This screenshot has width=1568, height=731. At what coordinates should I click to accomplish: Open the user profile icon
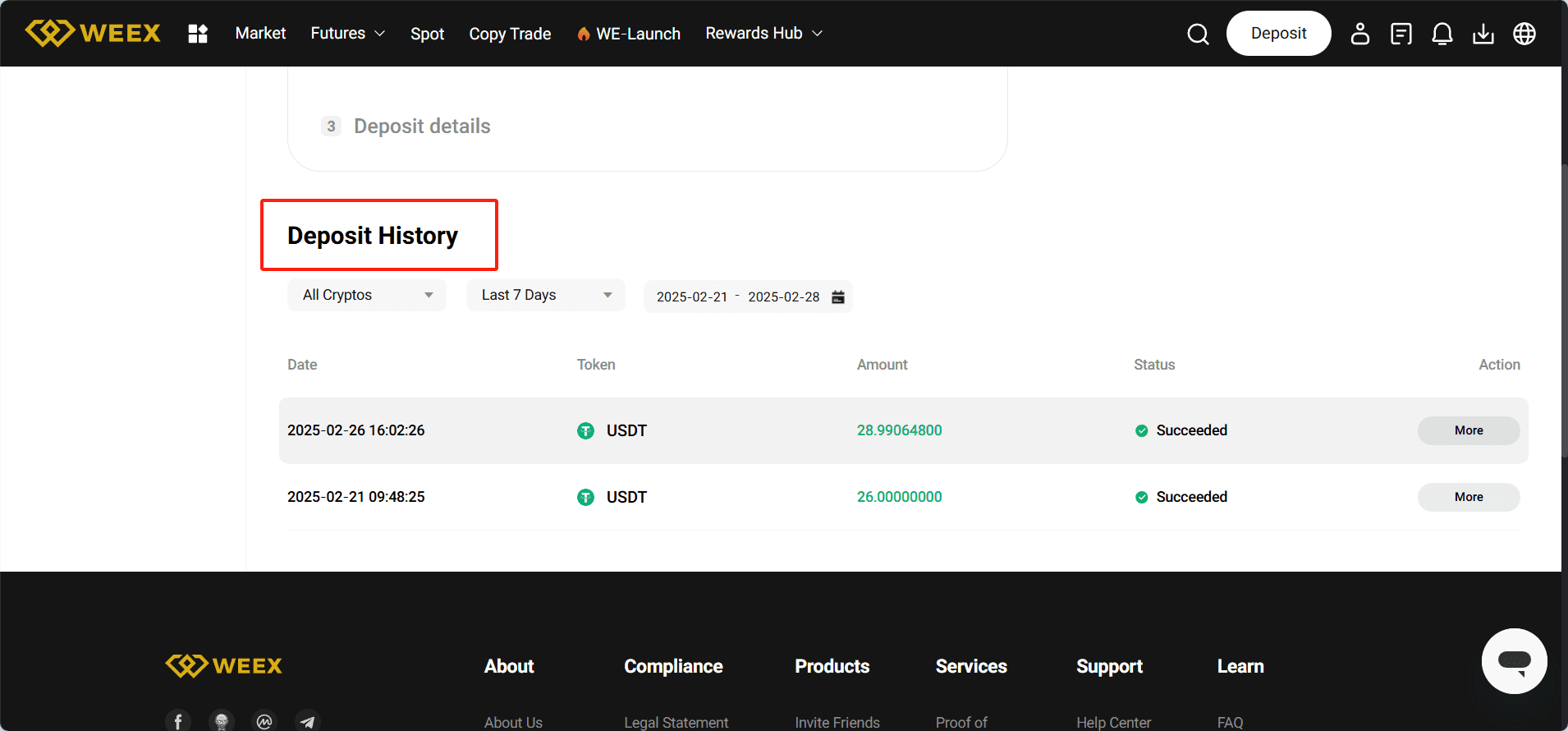point(1359,34)
